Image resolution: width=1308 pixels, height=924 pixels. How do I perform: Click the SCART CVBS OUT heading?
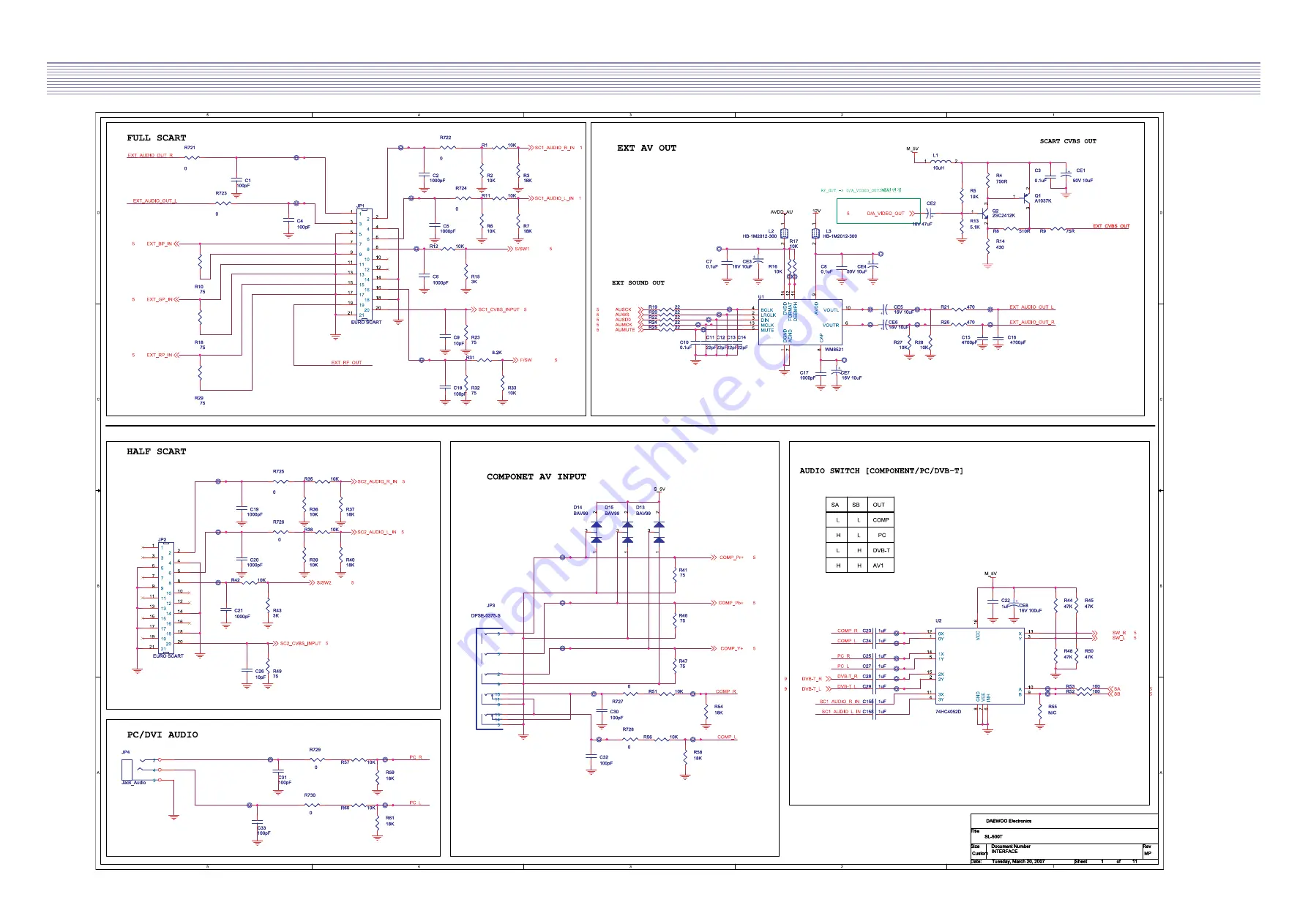pos(1068,141)
